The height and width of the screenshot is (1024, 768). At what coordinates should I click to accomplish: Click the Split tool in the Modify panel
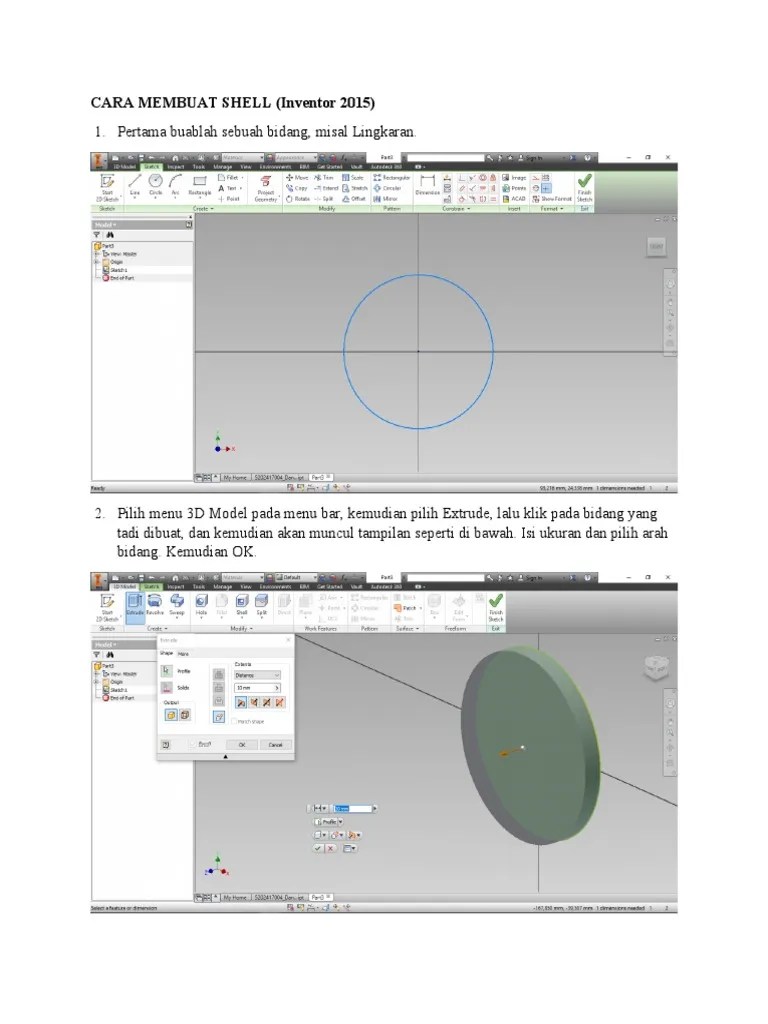261,605
